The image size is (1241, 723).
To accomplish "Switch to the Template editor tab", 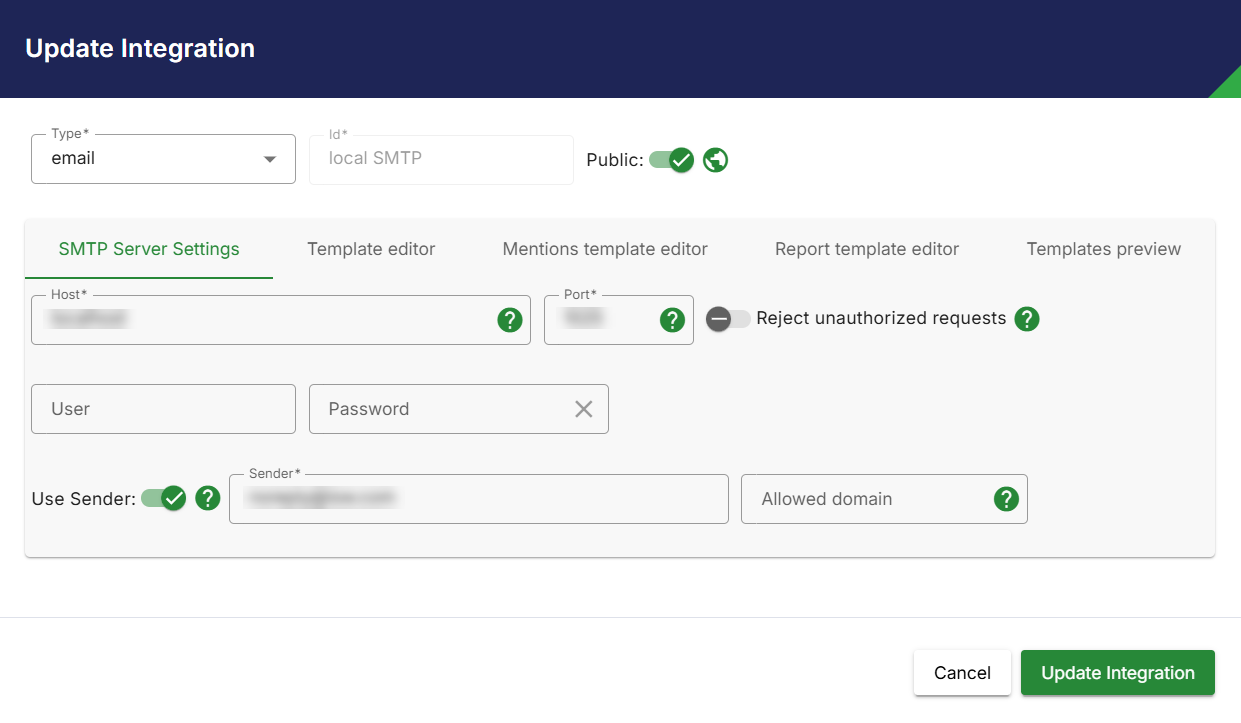I will [371, 249].
